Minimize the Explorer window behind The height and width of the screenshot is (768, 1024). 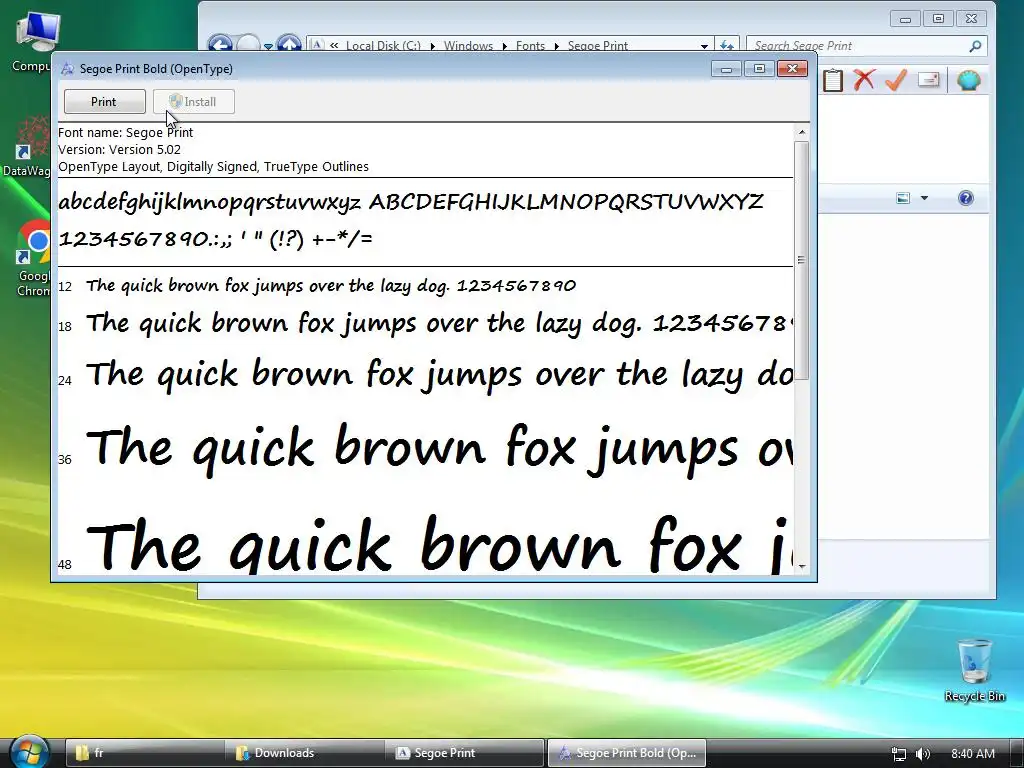pyautogui.click(x=905, y=18)
